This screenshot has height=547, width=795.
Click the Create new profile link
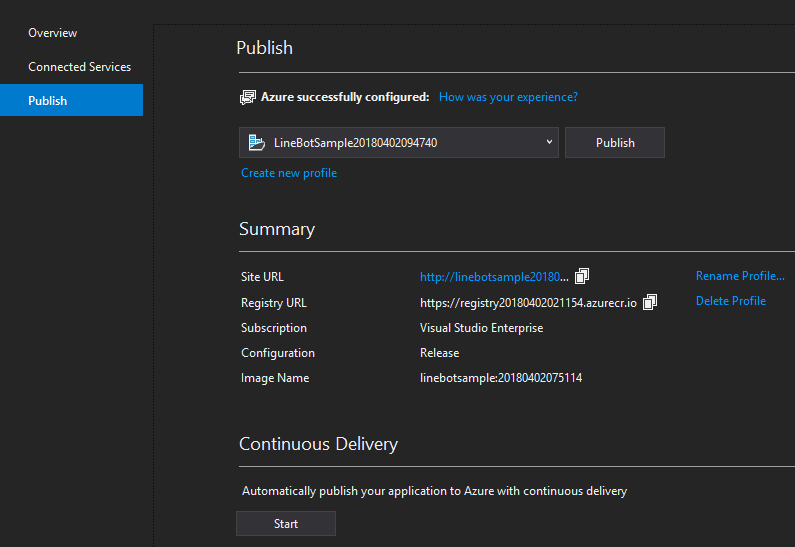point(289,173)
